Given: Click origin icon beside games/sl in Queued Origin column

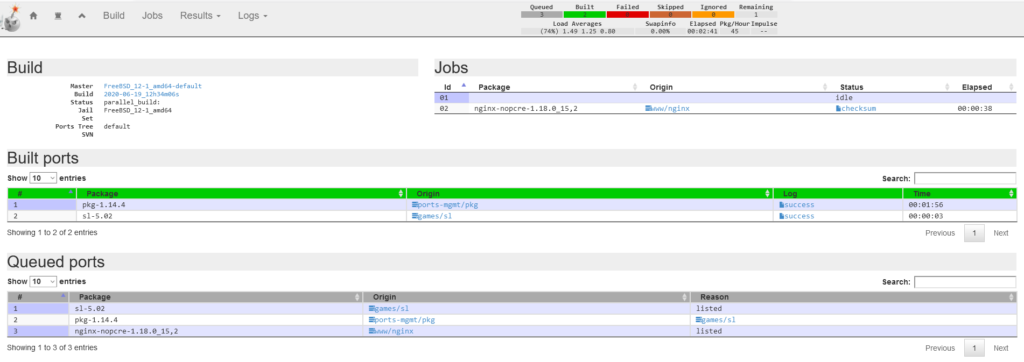Looking at the screenshot, I should tap(372, 308).
